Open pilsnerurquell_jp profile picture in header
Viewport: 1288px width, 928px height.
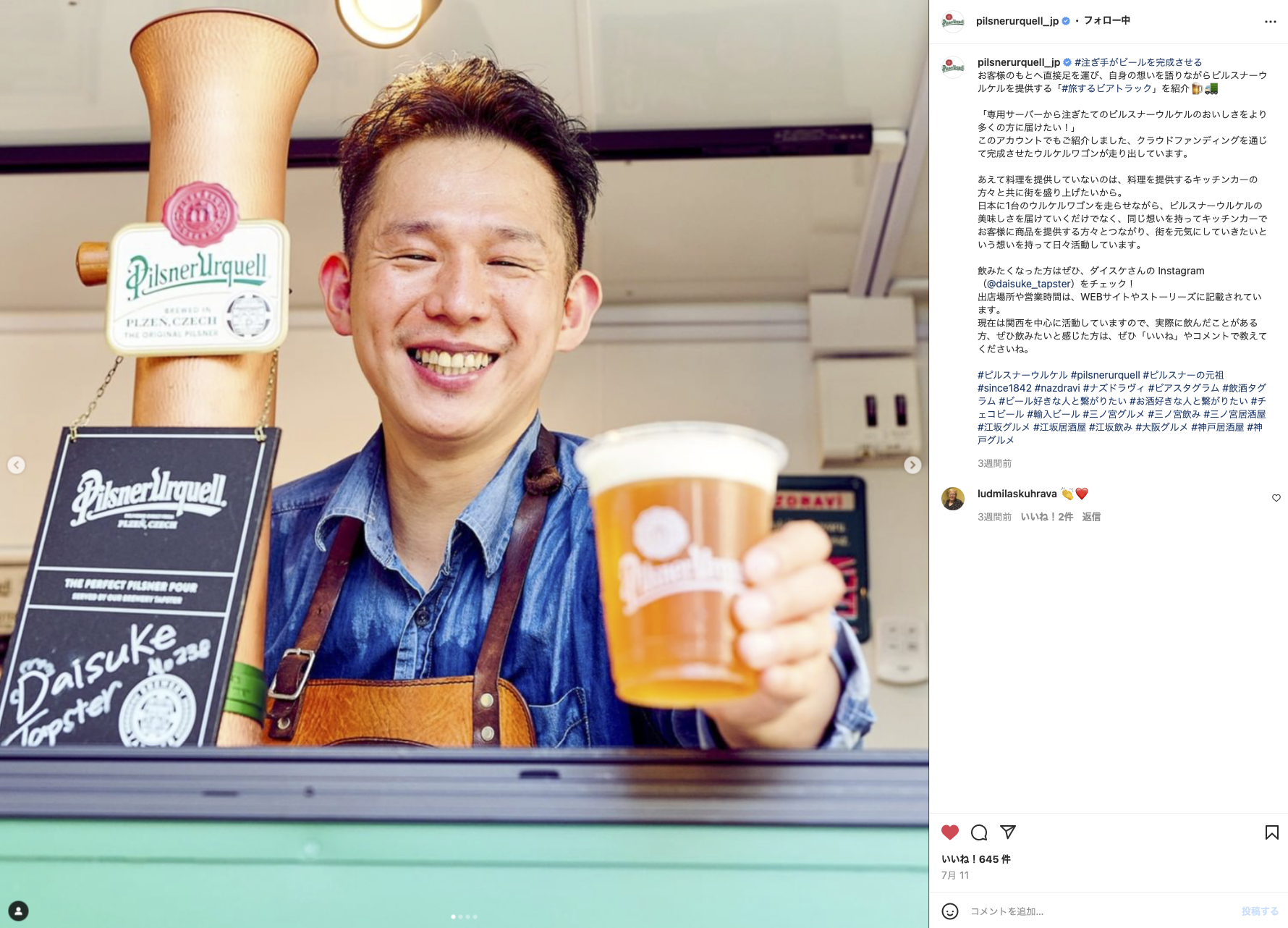click(953, 22)
